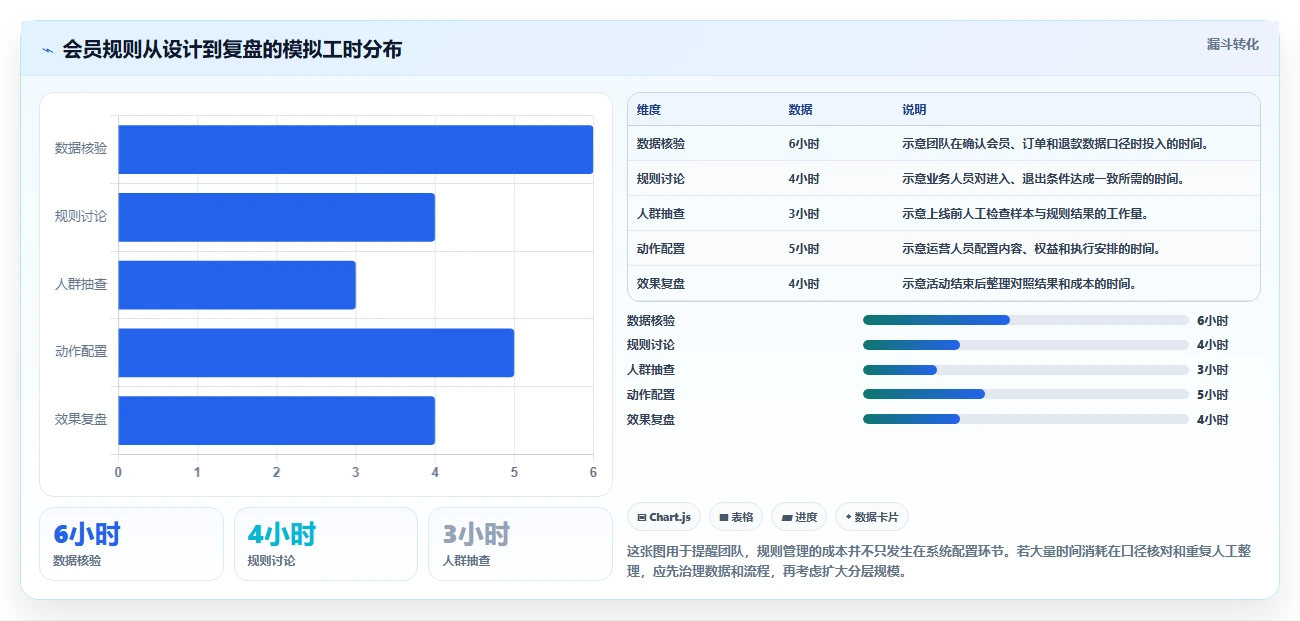The image size is (1300, 621).
Task: Click the 维度 column header
Action: pyautogui.click(x=649, y=110)
